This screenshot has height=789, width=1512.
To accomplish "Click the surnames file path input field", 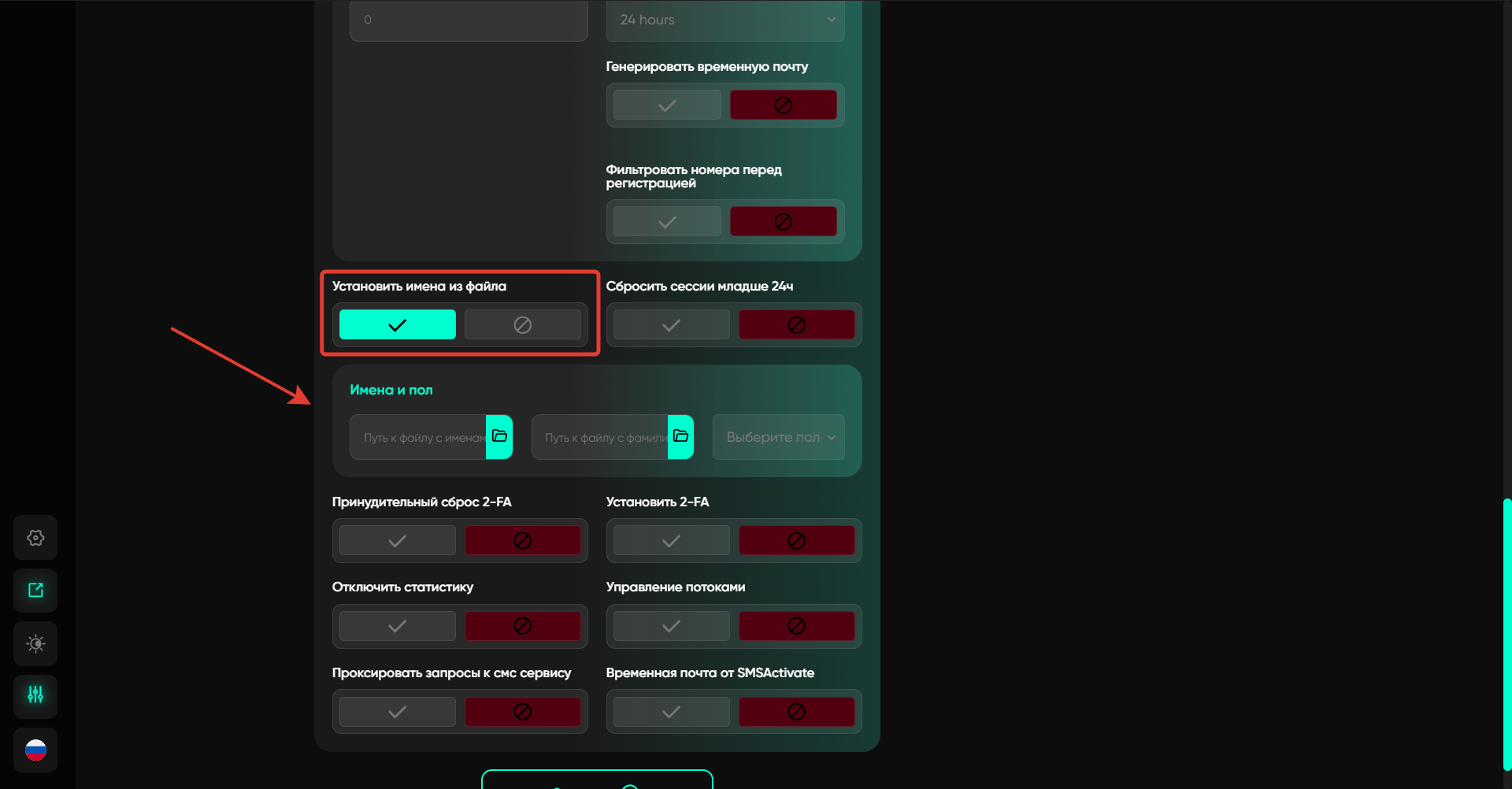I will (600, 437).
